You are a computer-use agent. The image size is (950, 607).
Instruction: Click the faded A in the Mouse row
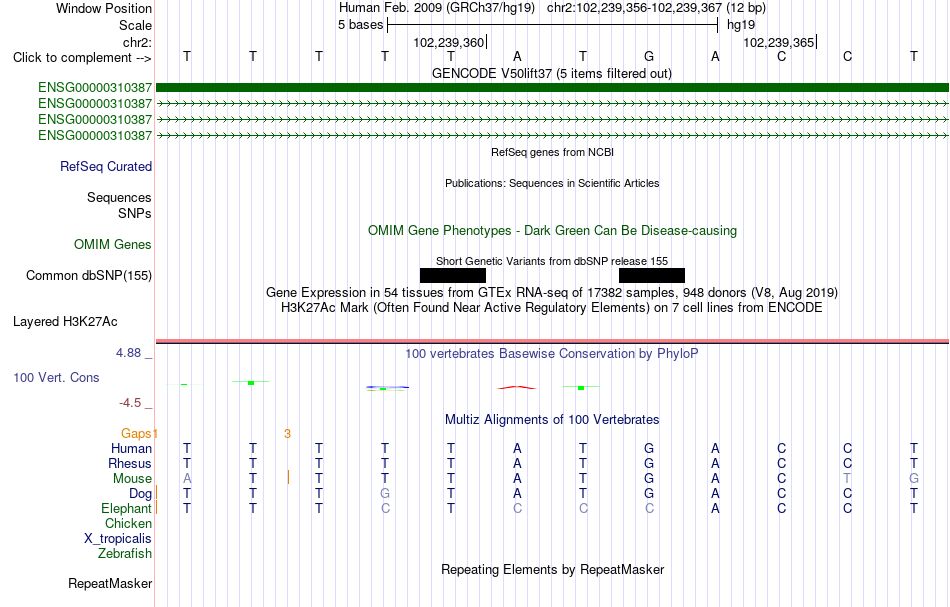pos(187,479)
